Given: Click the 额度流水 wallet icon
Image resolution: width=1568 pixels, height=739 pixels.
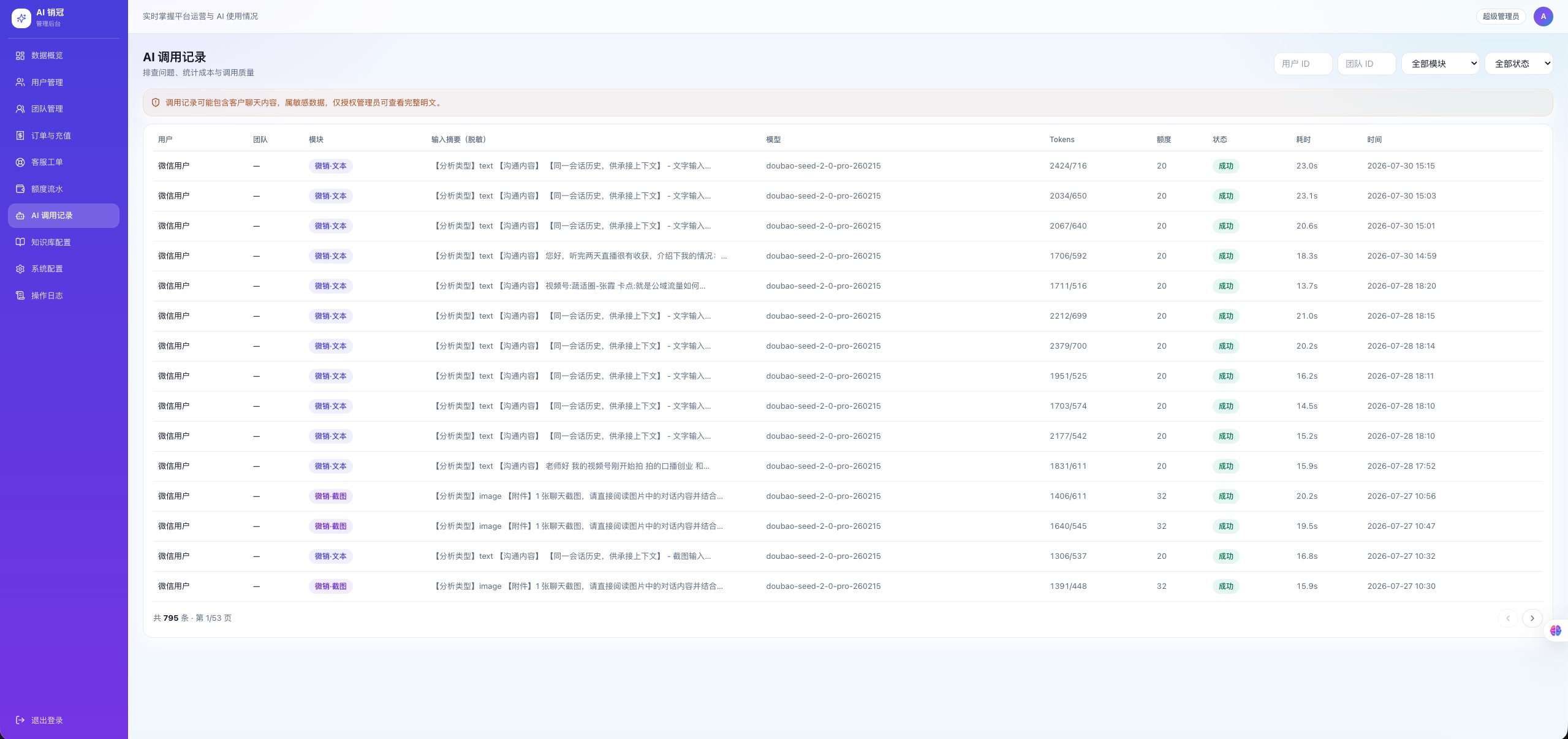Looking at the screenshot, I should 20,189.
